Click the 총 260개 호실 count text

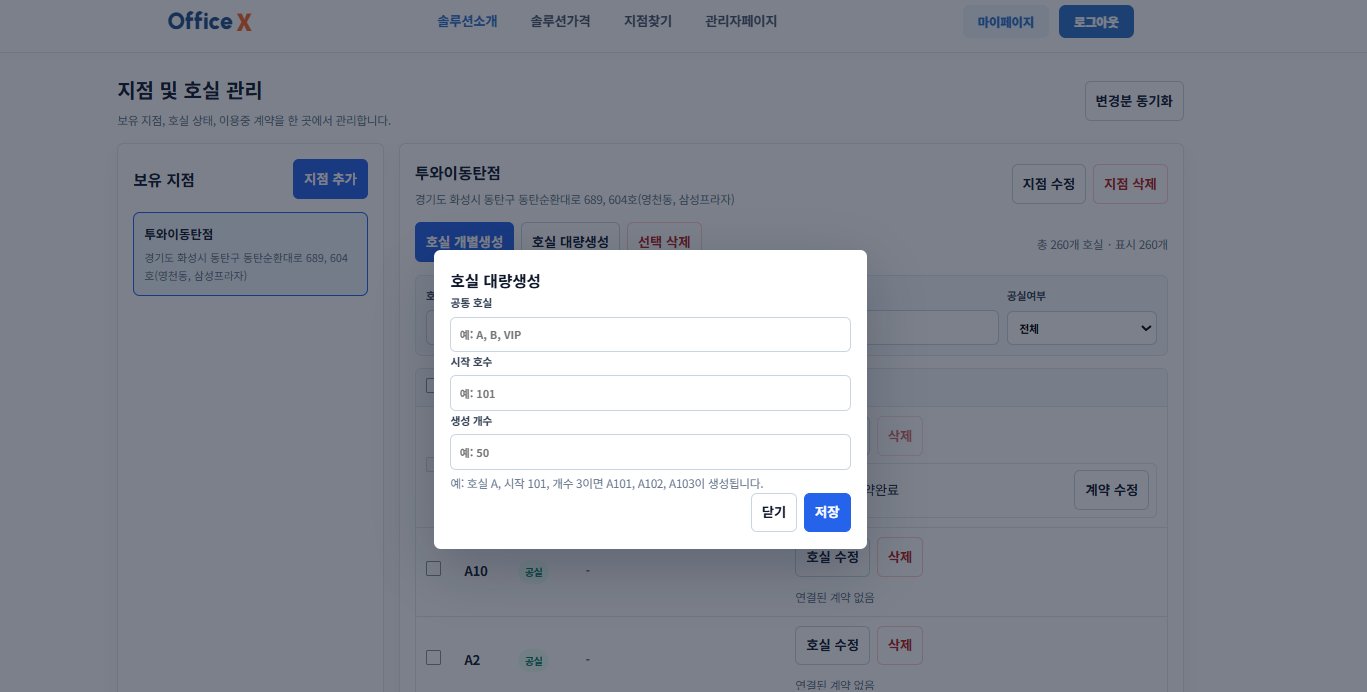(x=1103, y=245)
